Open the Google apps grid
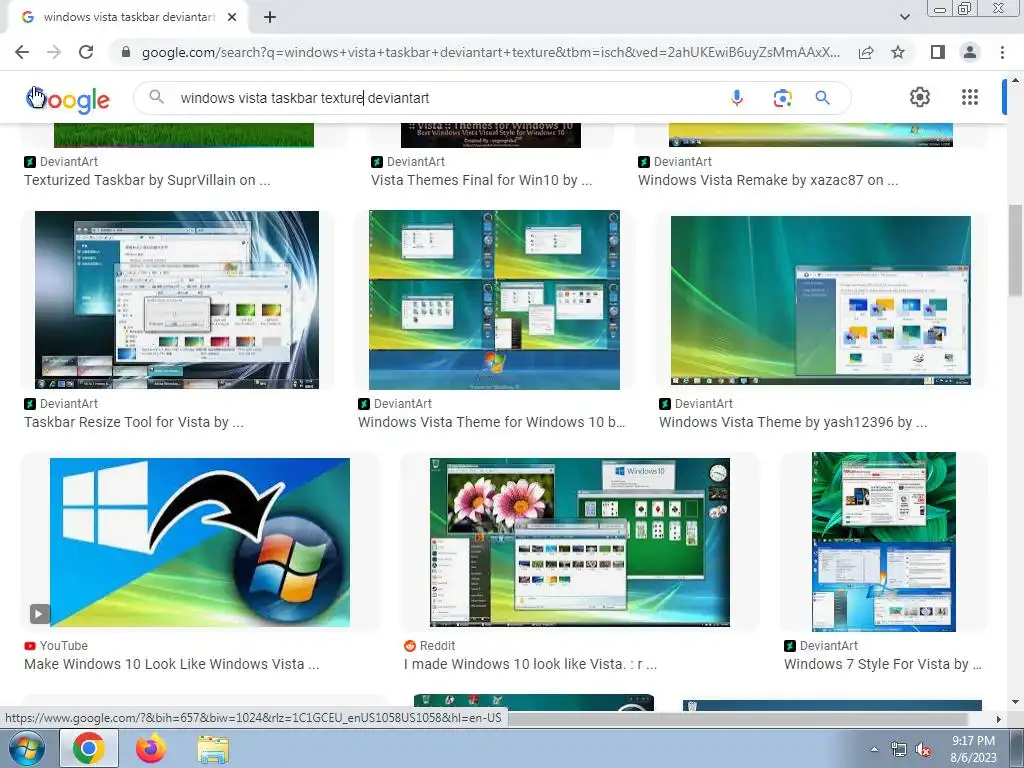Viewport: 1024px width, 768px height. pyautogui.click(x=970, y=97)
